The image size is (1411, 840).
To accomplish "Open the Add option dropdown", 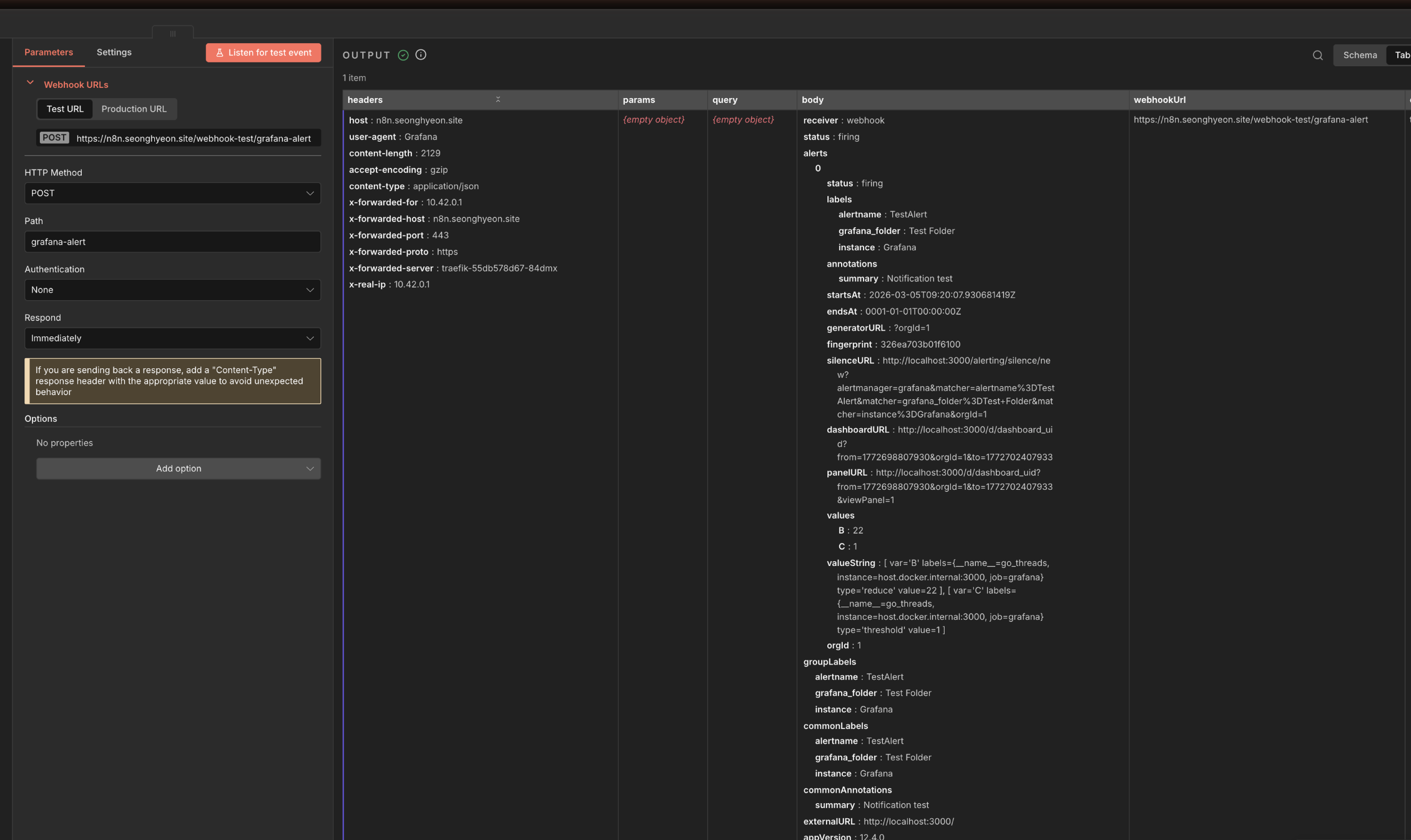I will [x=179, y=469].
